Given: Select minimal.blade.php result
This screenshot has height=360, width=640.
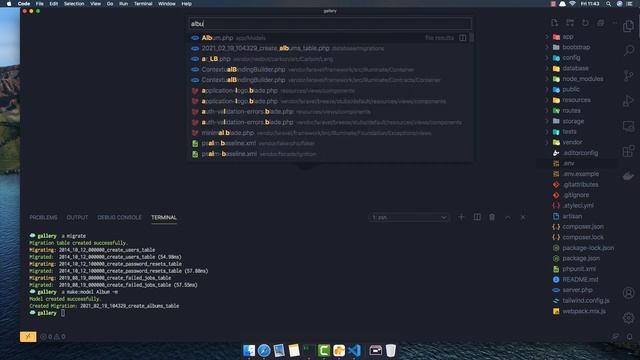Looking at the screenshot, I should pos(330,133).
